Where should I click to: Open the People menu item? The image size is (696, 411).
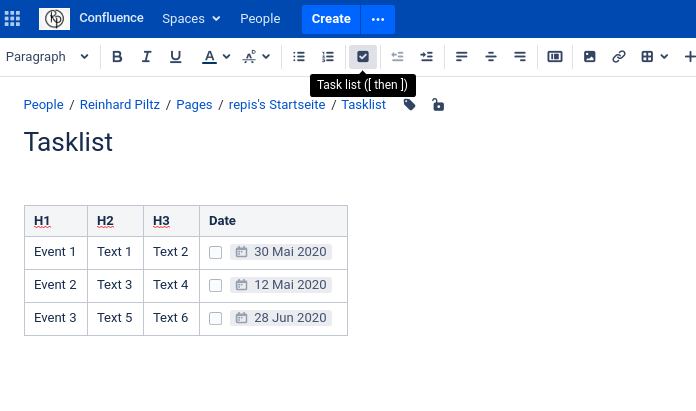click(x=260, y=19)
